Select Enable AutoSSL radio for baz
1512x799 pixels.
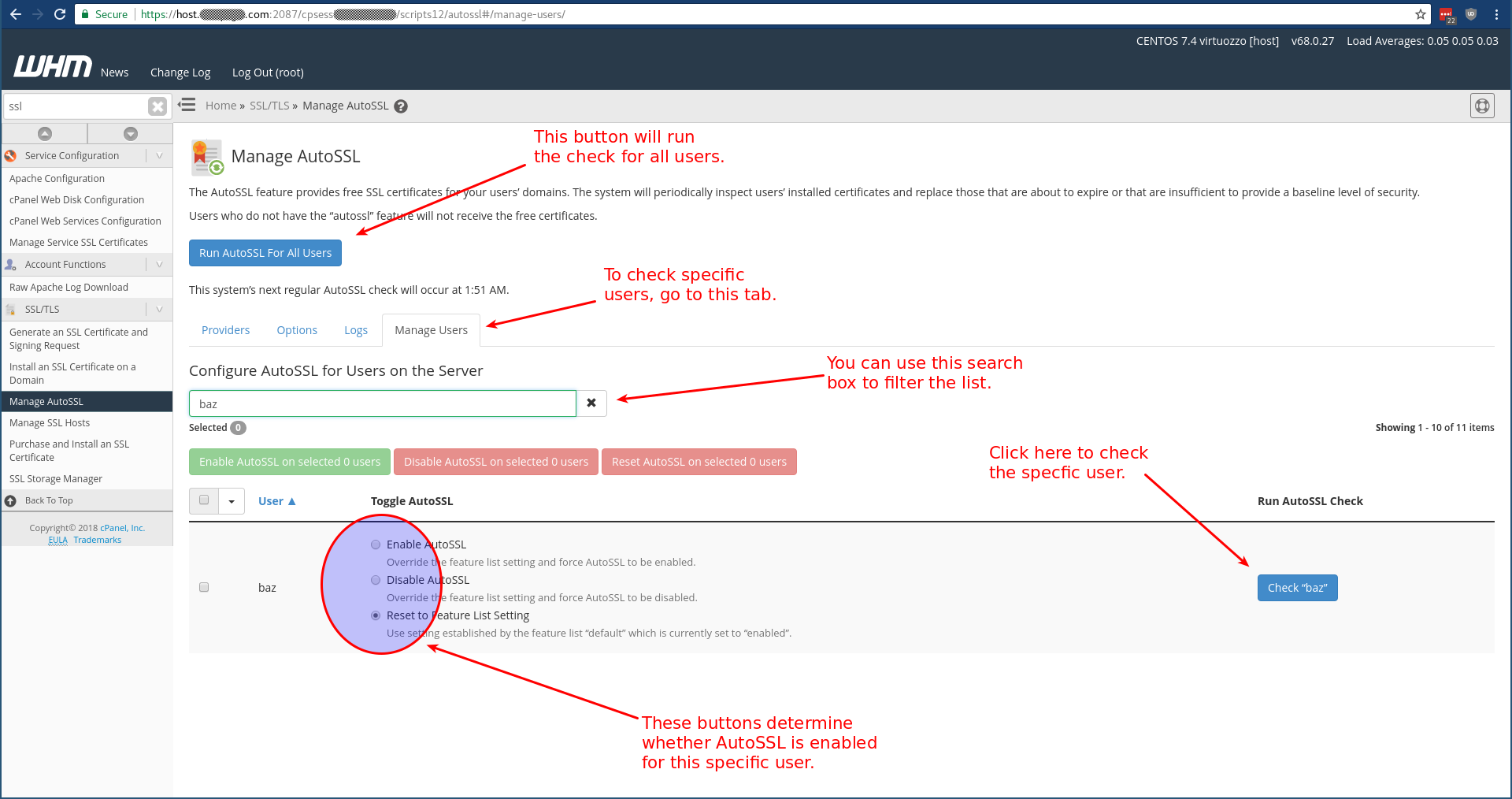click(x=376, y=544)
